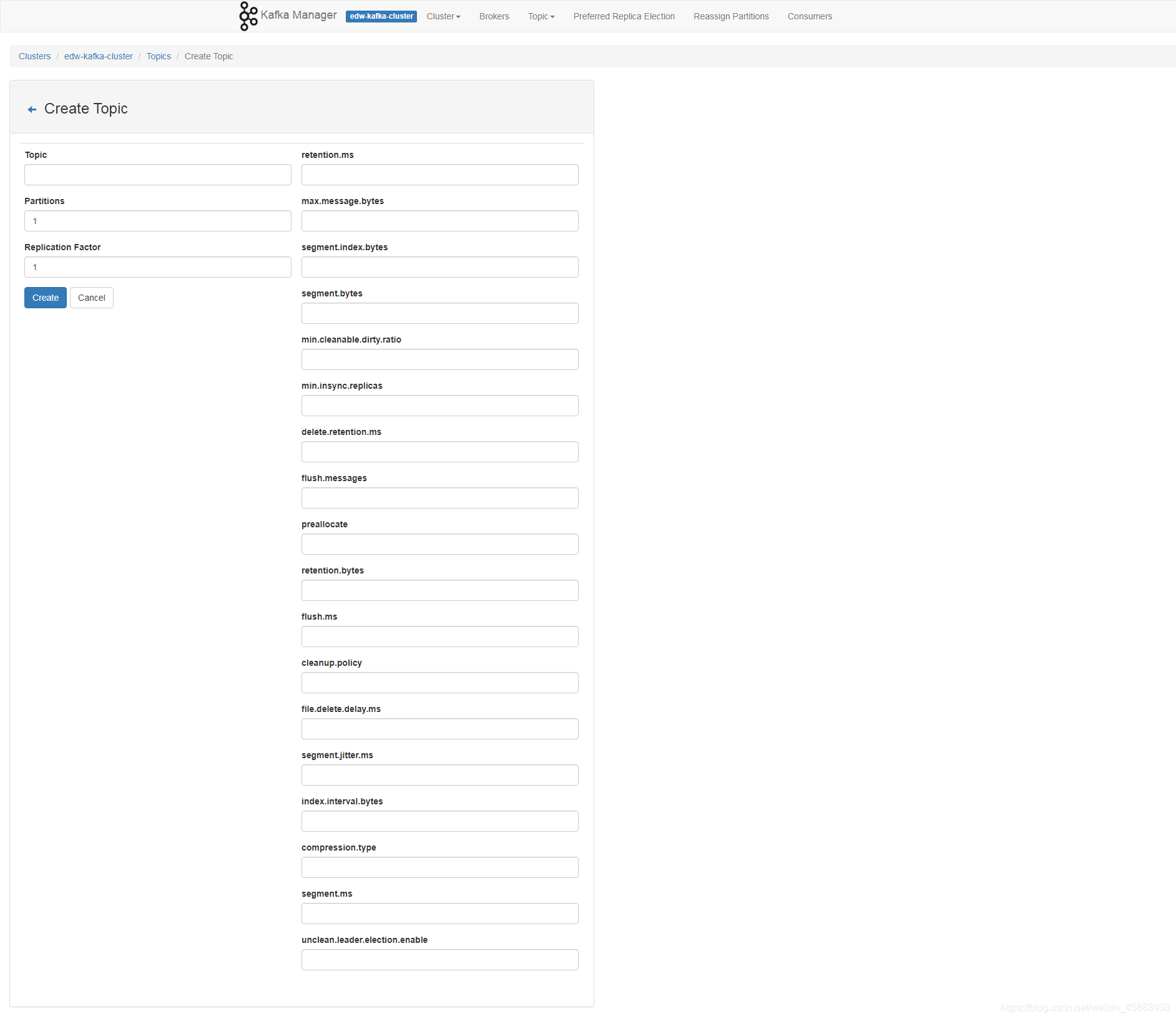
Task: Click the min.insync.replicas label
Action: click(342, 386)
